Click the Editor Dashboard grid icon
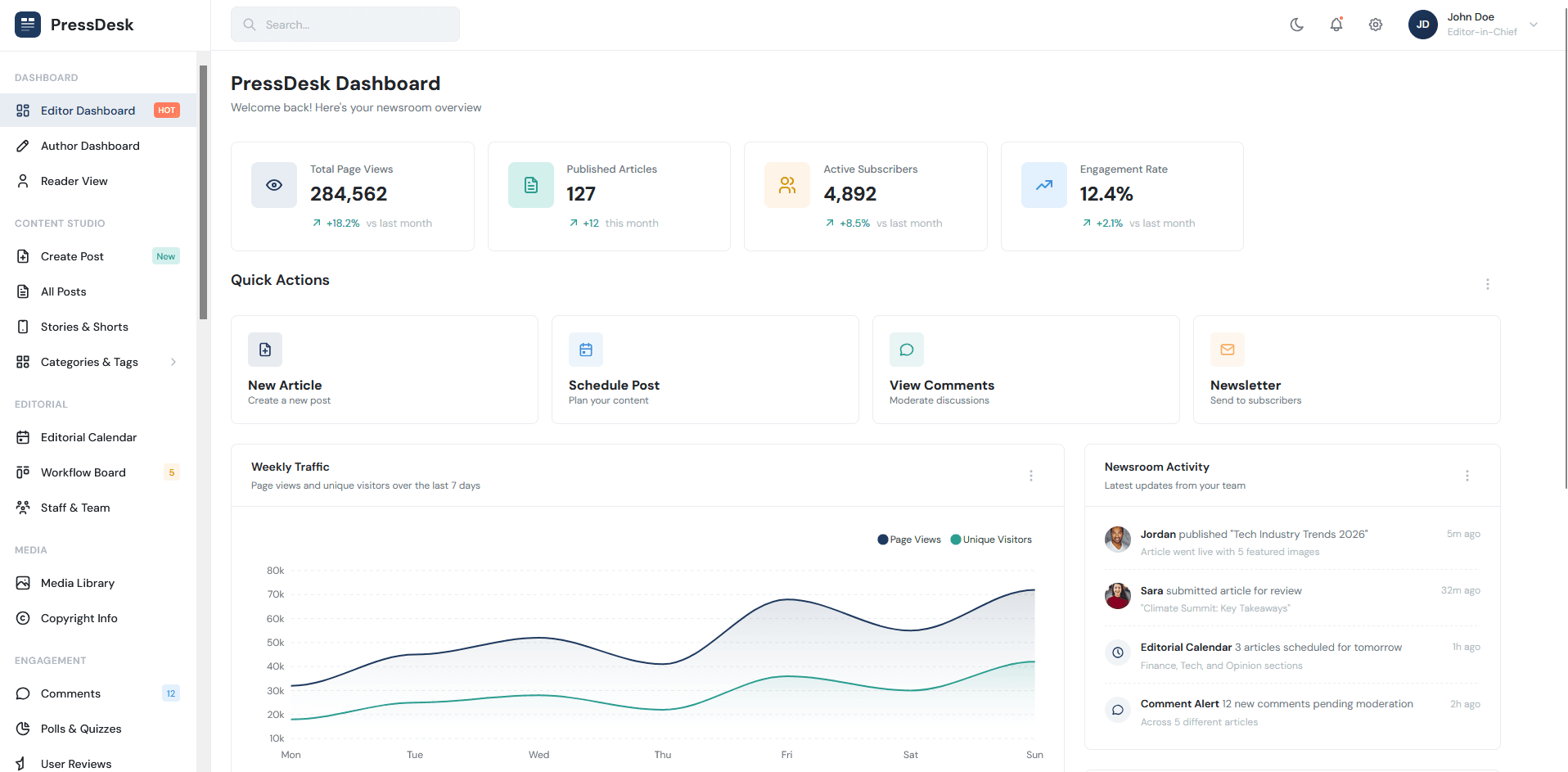The image size is (1568, 772). [23, 111]
